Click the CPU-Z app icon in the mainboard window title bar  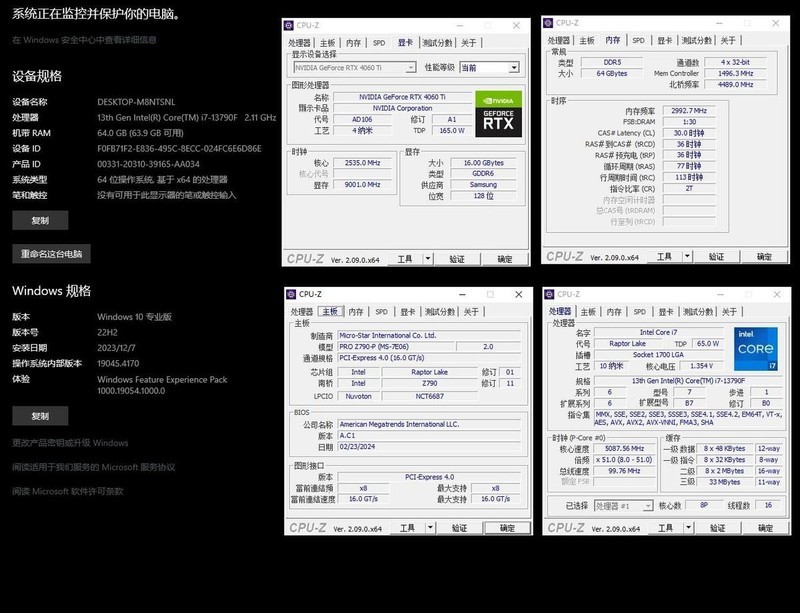(291, 296)
